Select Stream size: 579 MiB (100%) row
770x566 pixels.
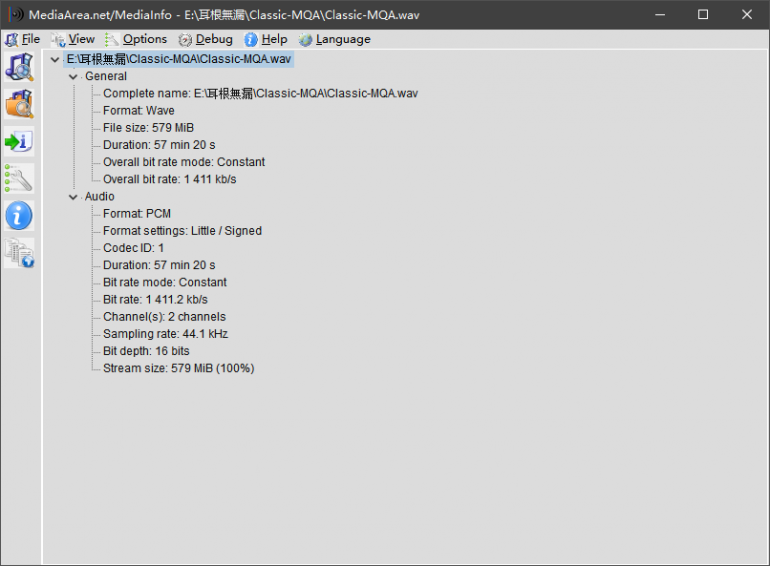178,368
